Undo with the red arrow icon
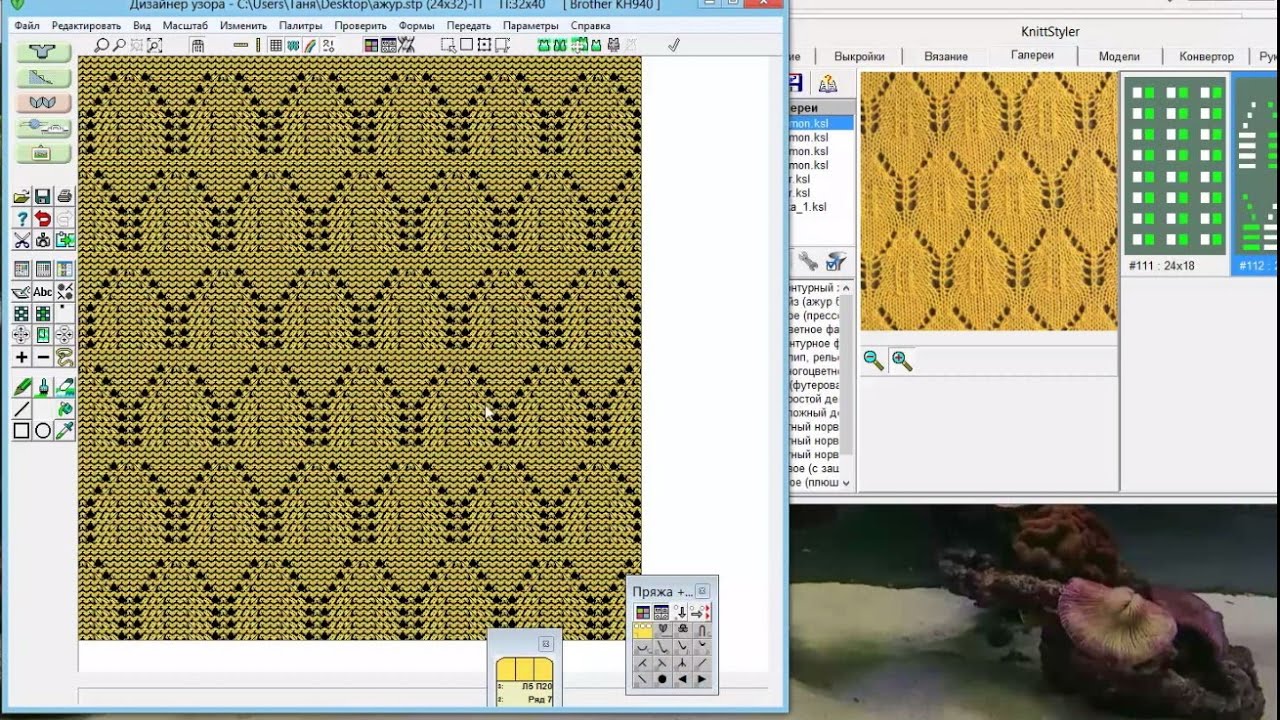This screenshot has width=1280, height=720. click(43, 219)
